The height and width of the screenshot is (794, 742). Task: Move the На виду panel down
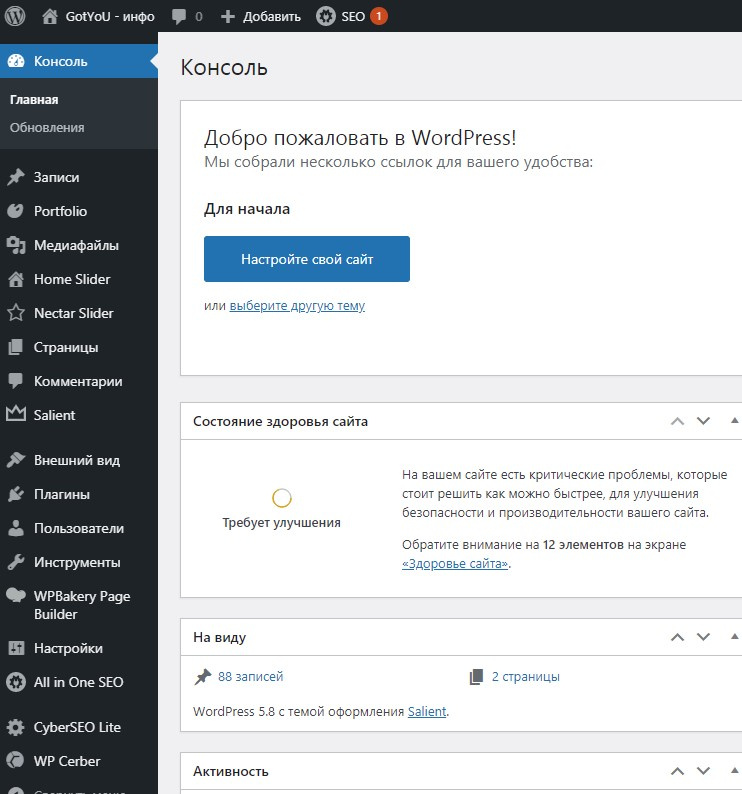click(x=704, y=637)
